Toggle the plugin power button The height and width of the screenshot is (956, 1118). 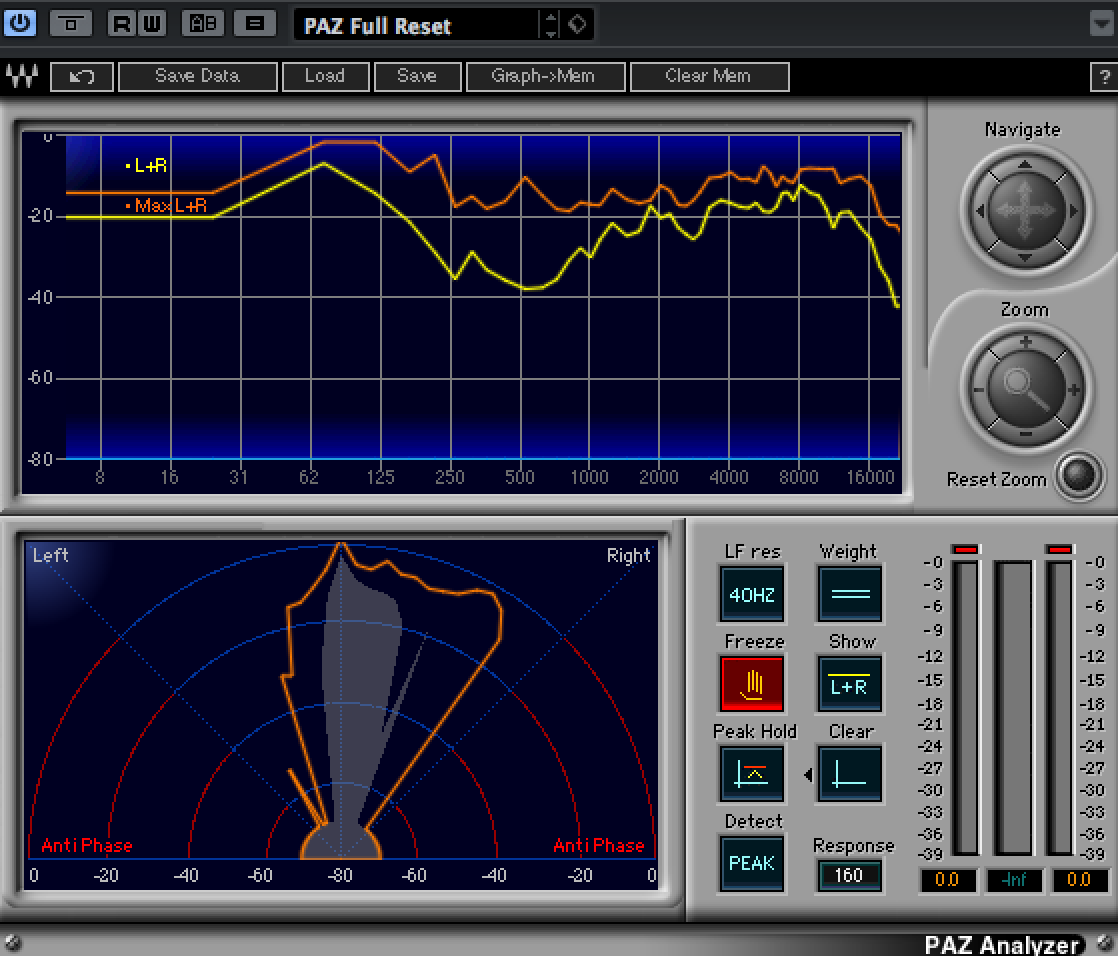pos(20,23)
